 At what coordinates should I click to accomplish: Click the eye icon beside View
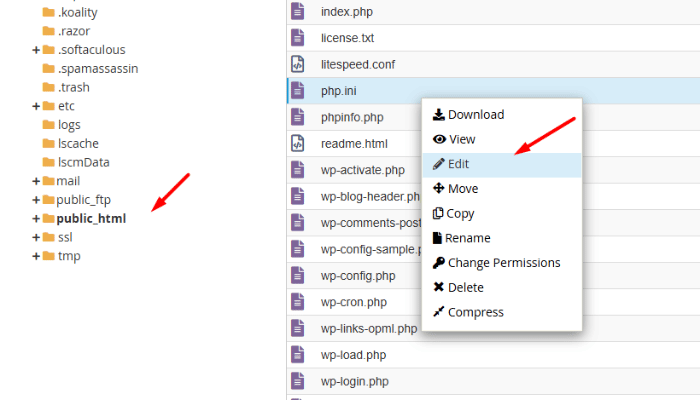coord(439,139)
